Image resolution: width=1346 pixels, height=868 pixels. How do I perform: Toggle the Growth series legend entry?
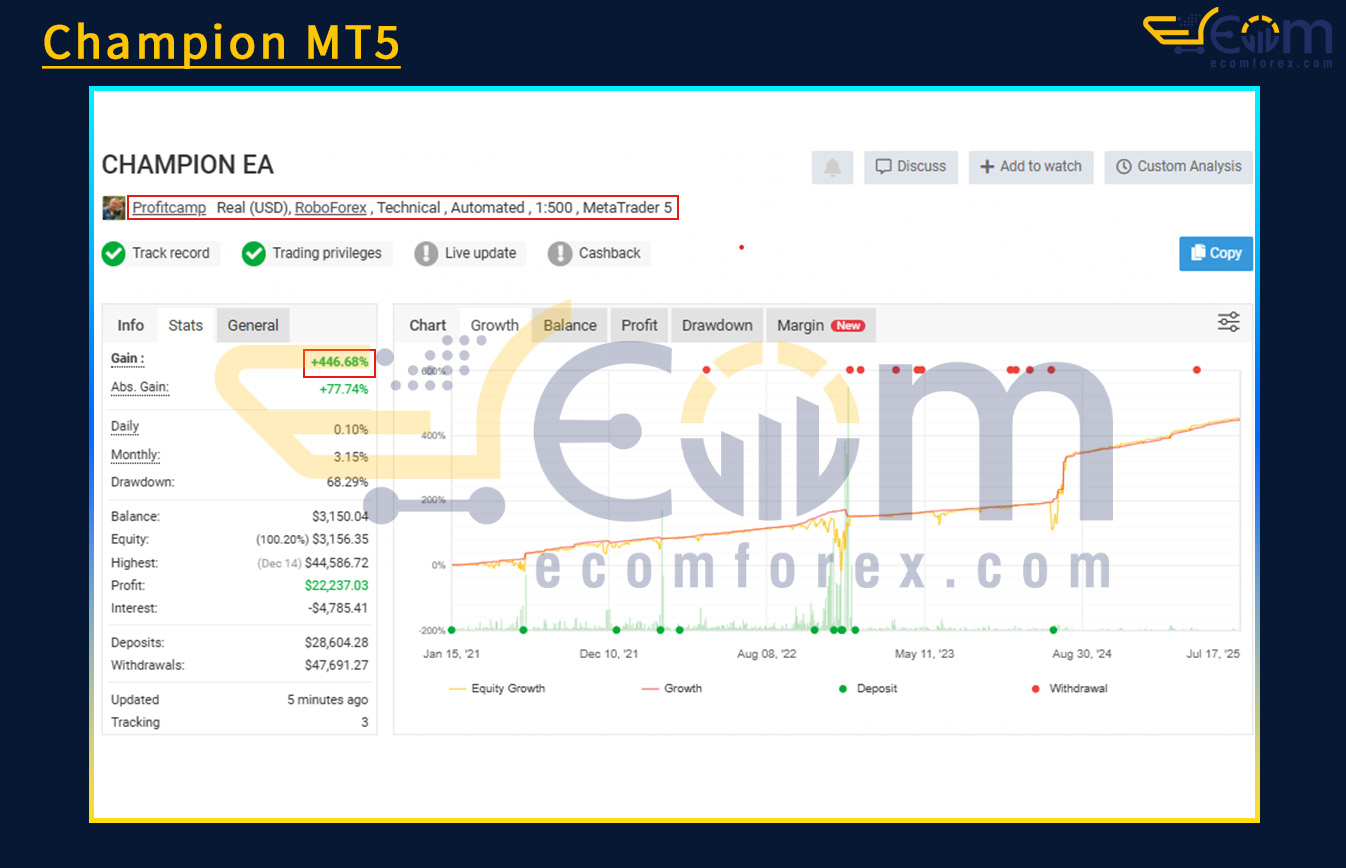671,688
